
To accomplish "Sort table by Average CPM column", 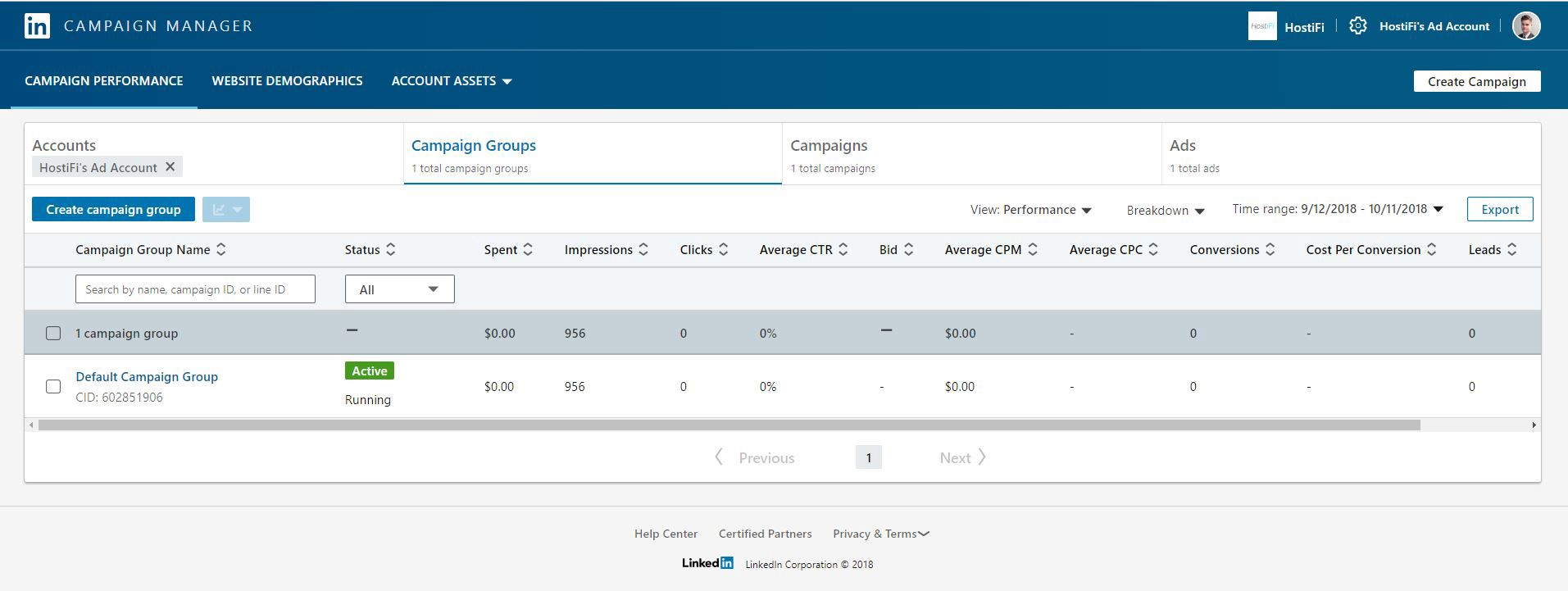I will click(1033, 249).
